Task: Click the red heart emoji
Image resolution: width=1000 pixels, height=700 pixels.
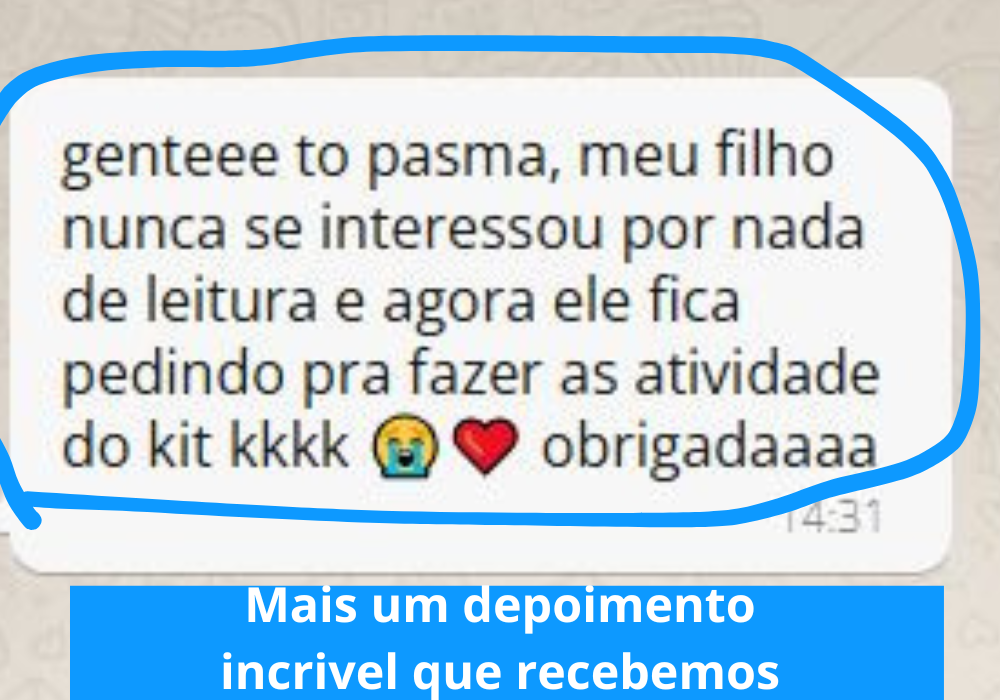Action: (x=485, y=446)
